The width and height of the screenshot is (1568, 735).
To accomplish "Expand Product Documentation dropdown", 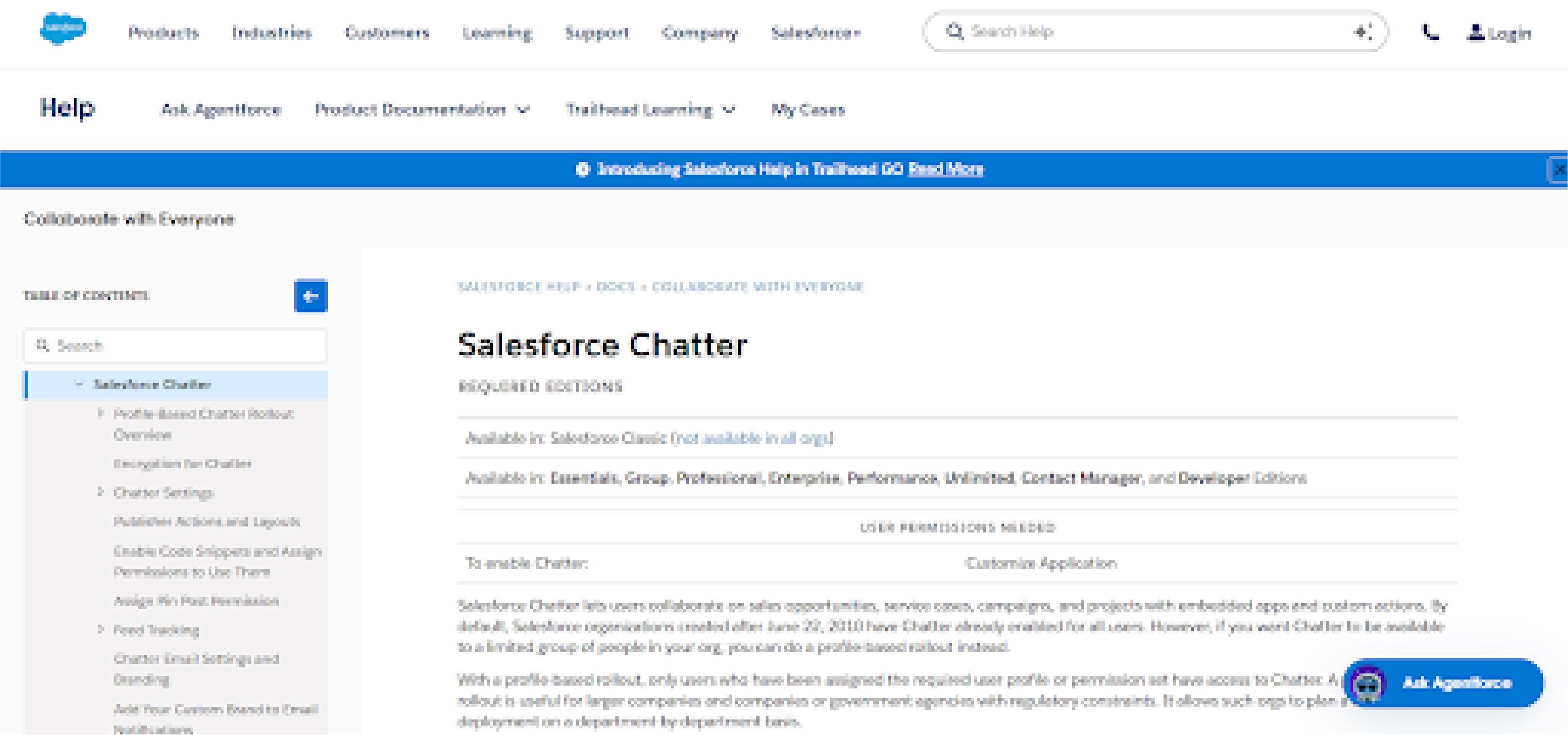I will coord(422,109).
